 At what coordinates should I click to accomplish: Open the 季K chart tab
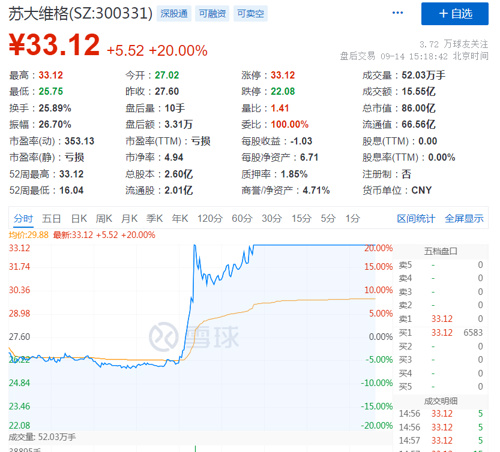tap(154, 219)
